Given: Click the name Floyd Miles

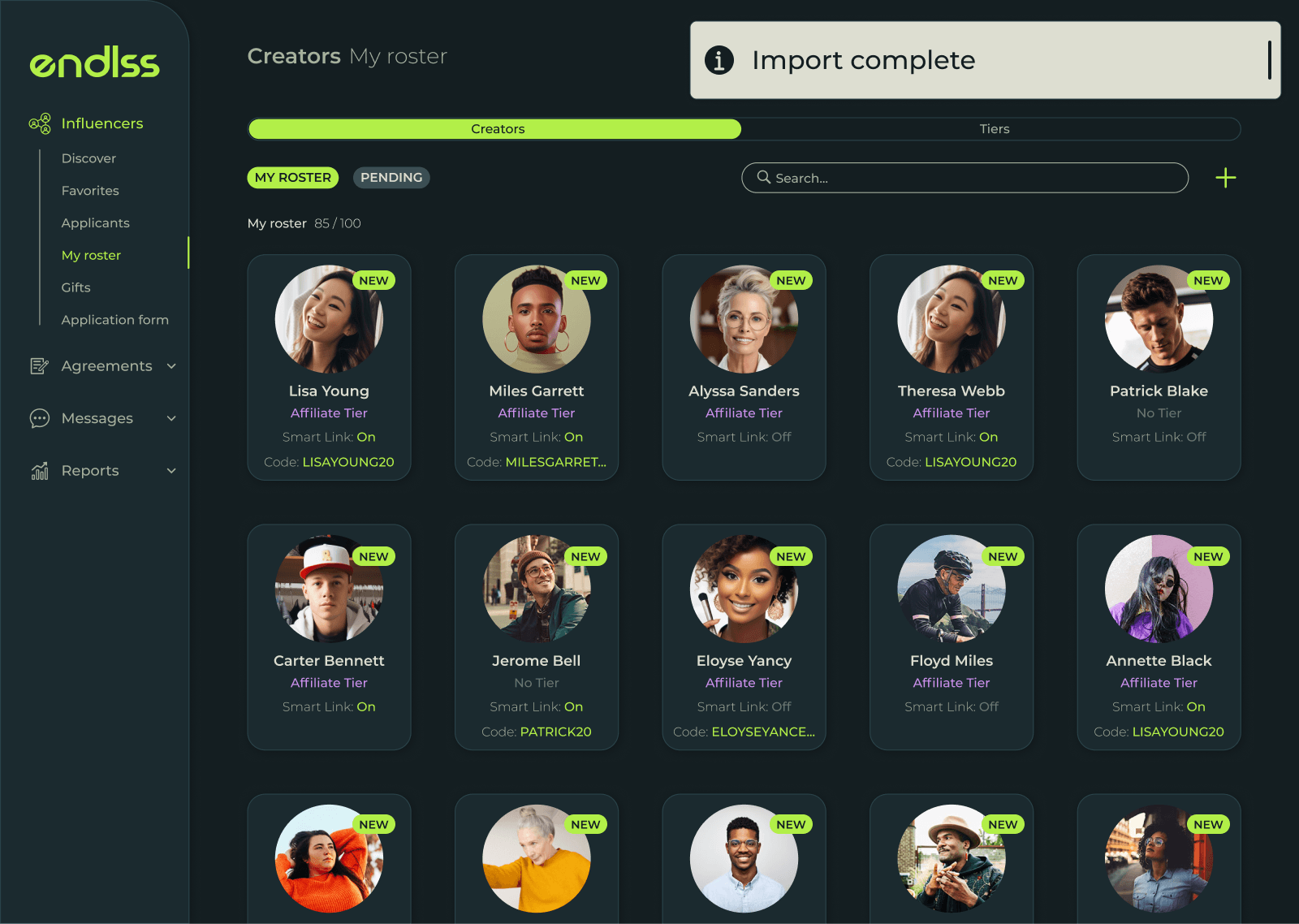Looking at the screenshot, I should pyautogui.click(x=952, y=661).
